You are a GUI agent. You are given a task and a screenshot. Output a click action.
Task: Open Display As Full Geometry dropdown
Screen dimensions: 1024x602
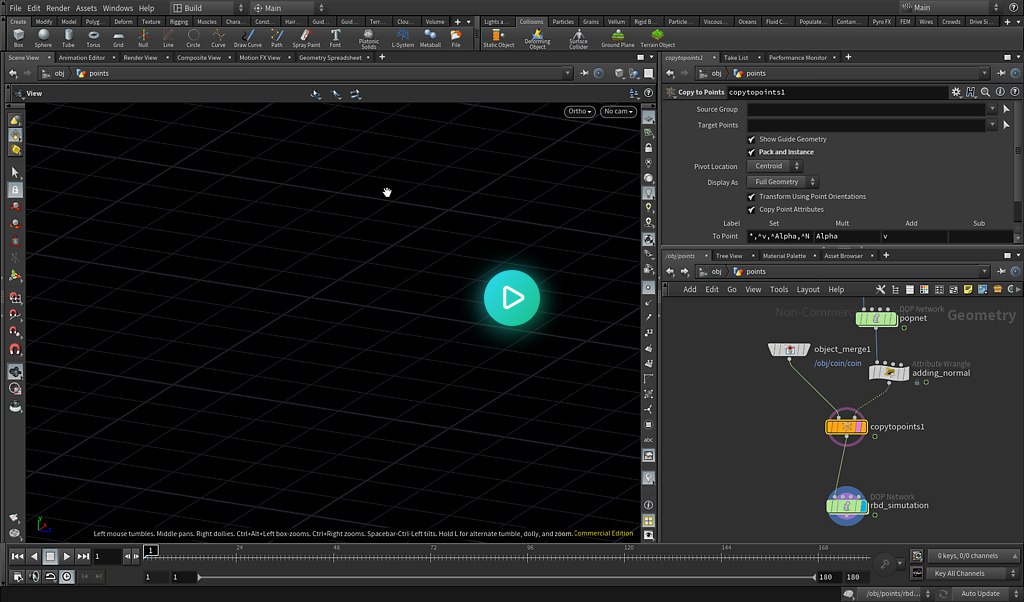click(x=782, y=182)
